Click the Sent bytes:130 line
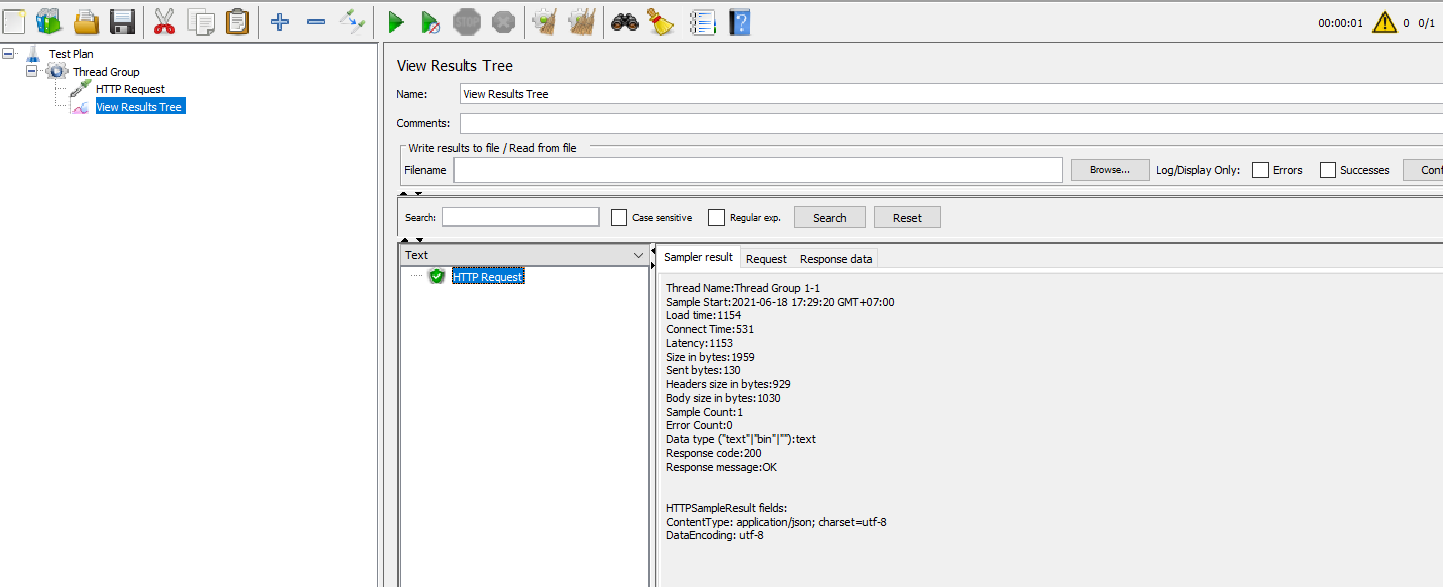The width and height of the screenshot is (1443, 587). tap(704, 370)
